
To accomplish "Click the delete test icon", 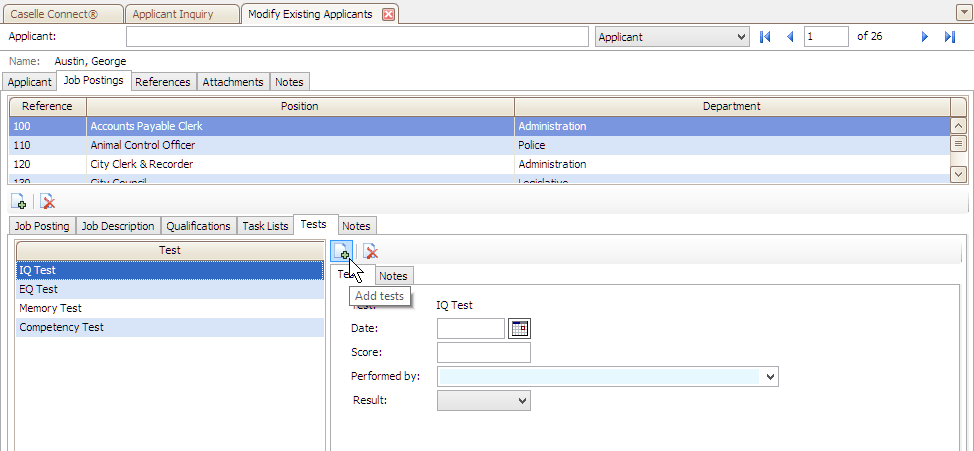I will (370, 252).
